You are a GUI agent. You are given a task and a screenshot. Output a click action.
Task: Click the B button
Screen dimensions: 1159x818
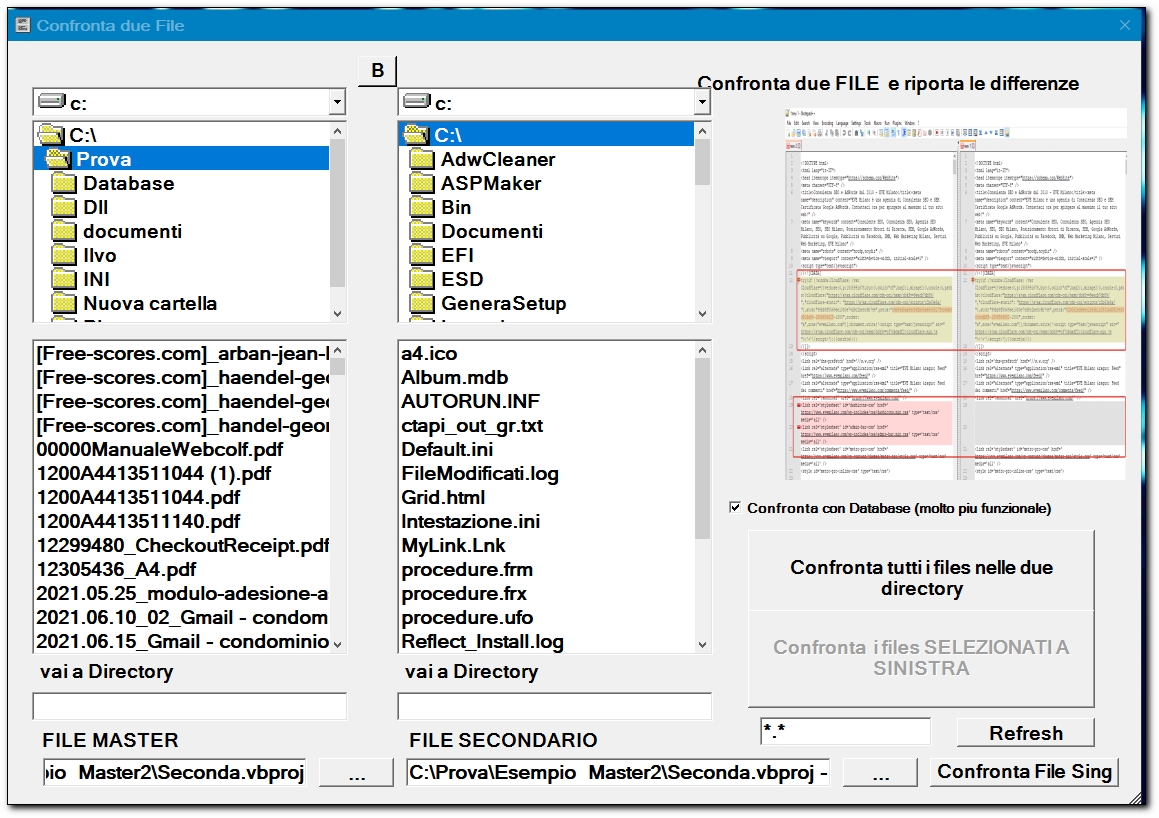[x=378, y=71]
